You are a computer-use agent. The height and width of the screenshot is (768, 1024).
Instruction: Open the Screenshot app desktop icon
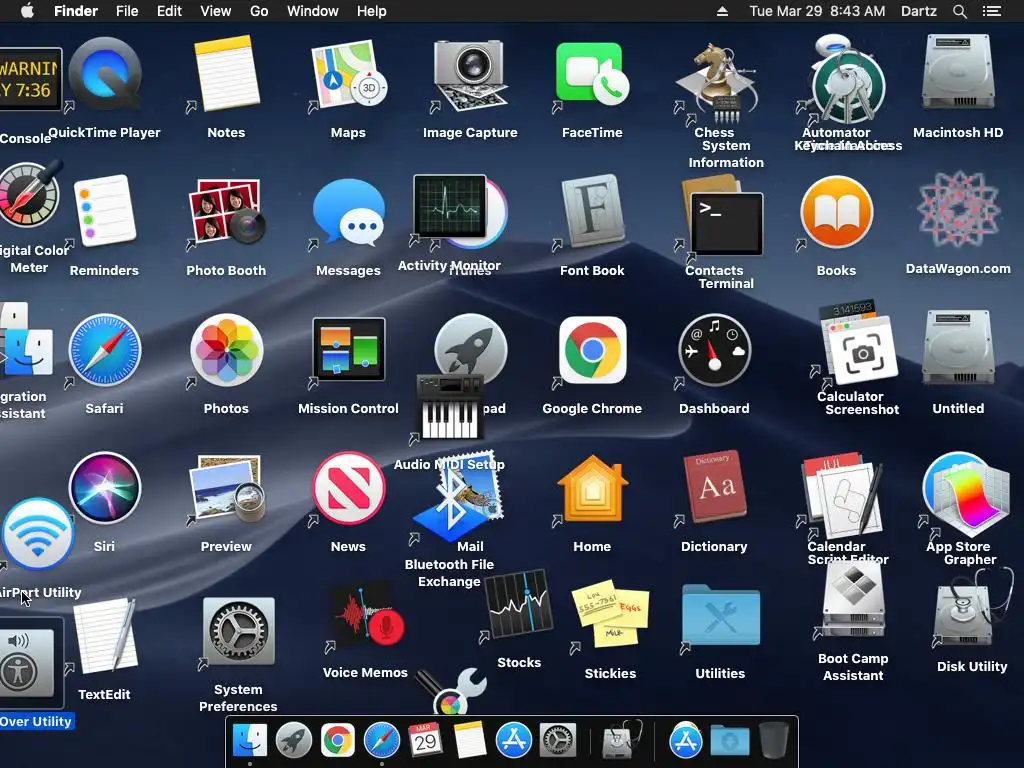(862, 351)
